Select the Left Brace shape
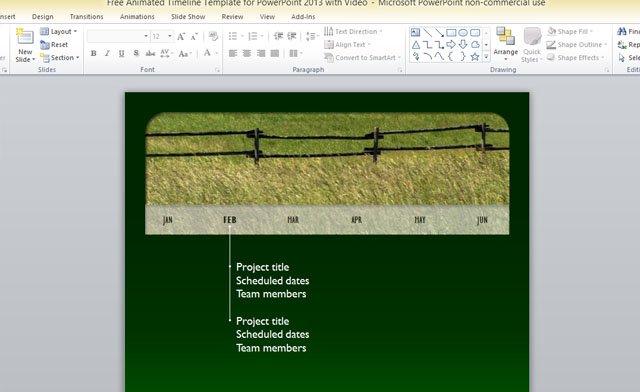 (x=451, y=56)
